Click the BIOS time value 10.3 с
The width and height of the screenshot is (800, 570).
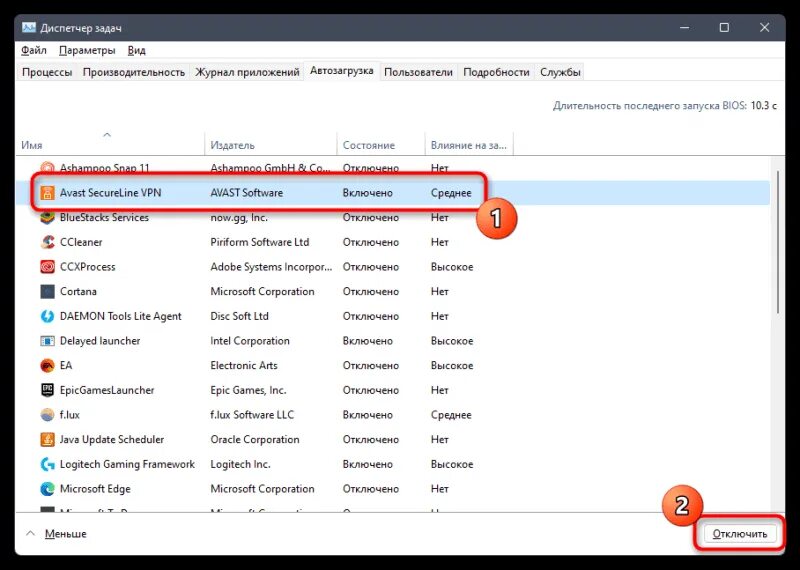tap(764, 106)
